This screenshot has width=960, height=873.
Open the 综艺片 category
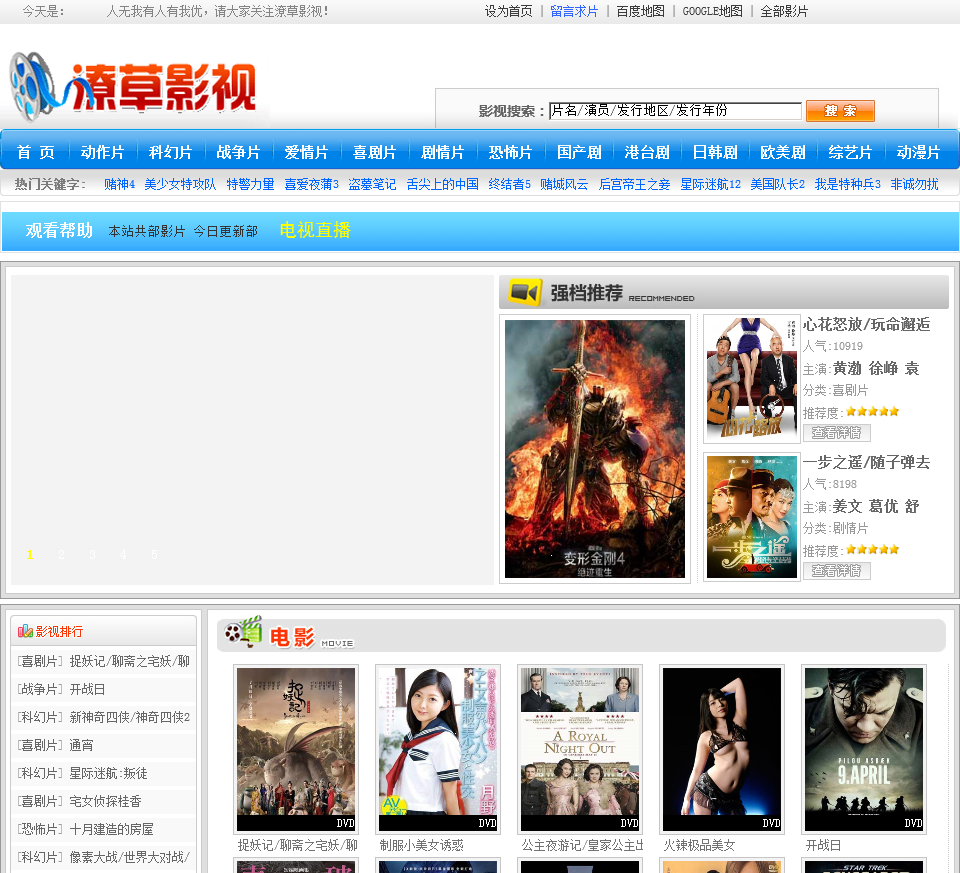click(x=850, y=152)
